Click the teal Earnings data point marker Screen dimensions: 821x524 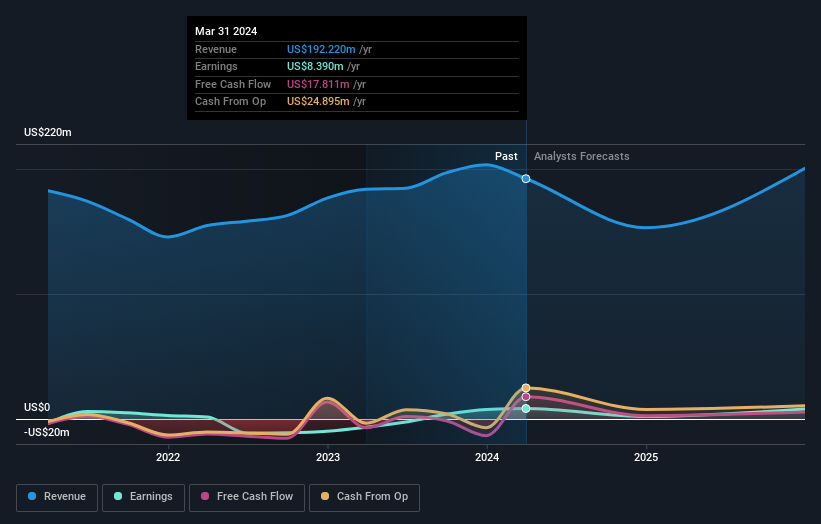pyautogui.click(x=526, y=408)
